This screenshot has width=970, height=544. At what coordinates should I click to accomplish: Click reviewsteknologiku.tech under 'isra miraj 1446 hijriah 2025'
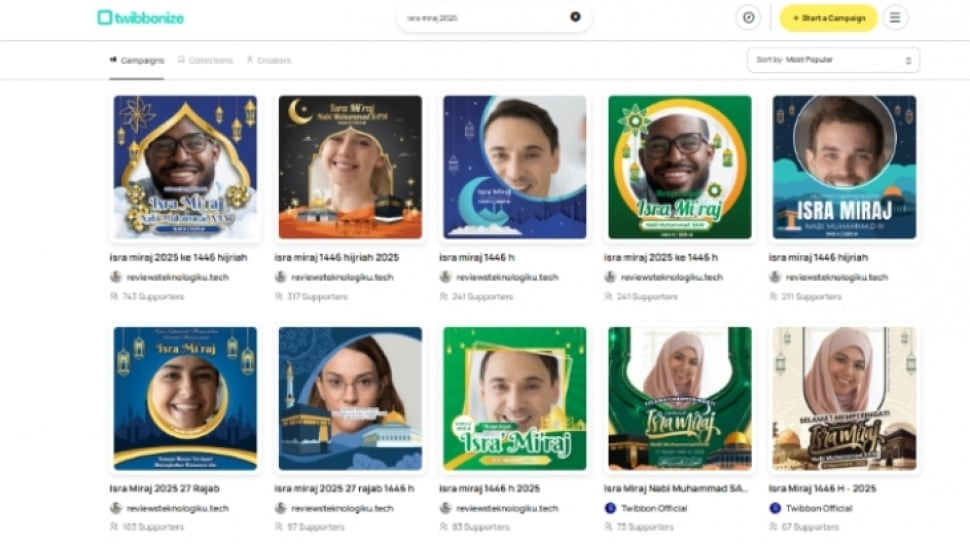[x=342, y=277]
